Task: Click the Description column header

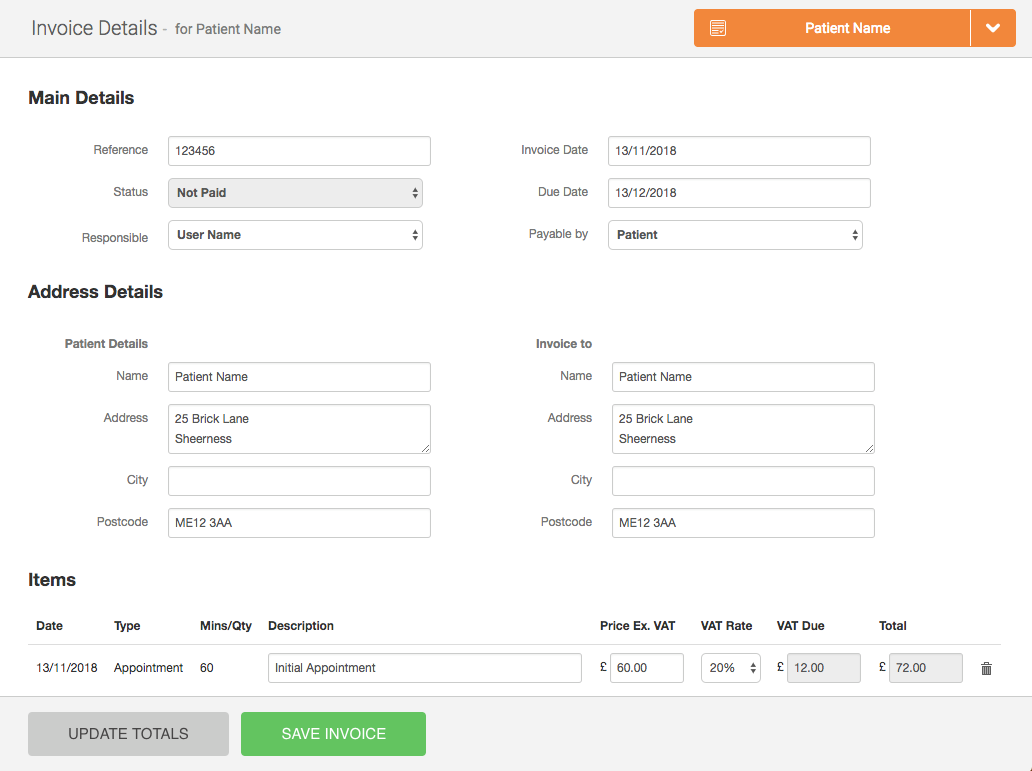Action: click(301, 625)
